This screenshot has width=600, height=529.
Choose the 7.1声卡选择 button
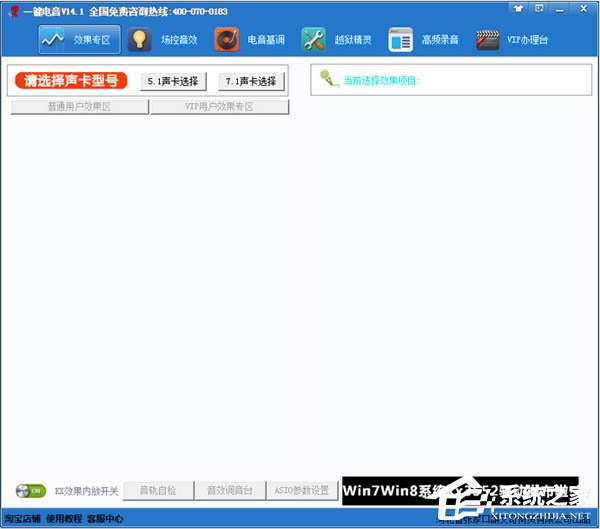click(251, 81)
